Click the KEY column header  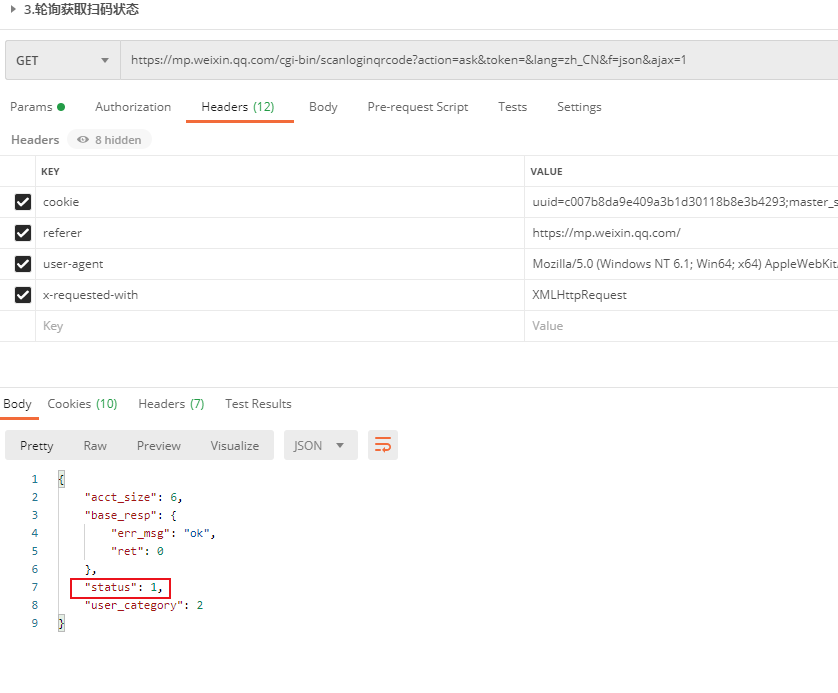tap(50, 172)
